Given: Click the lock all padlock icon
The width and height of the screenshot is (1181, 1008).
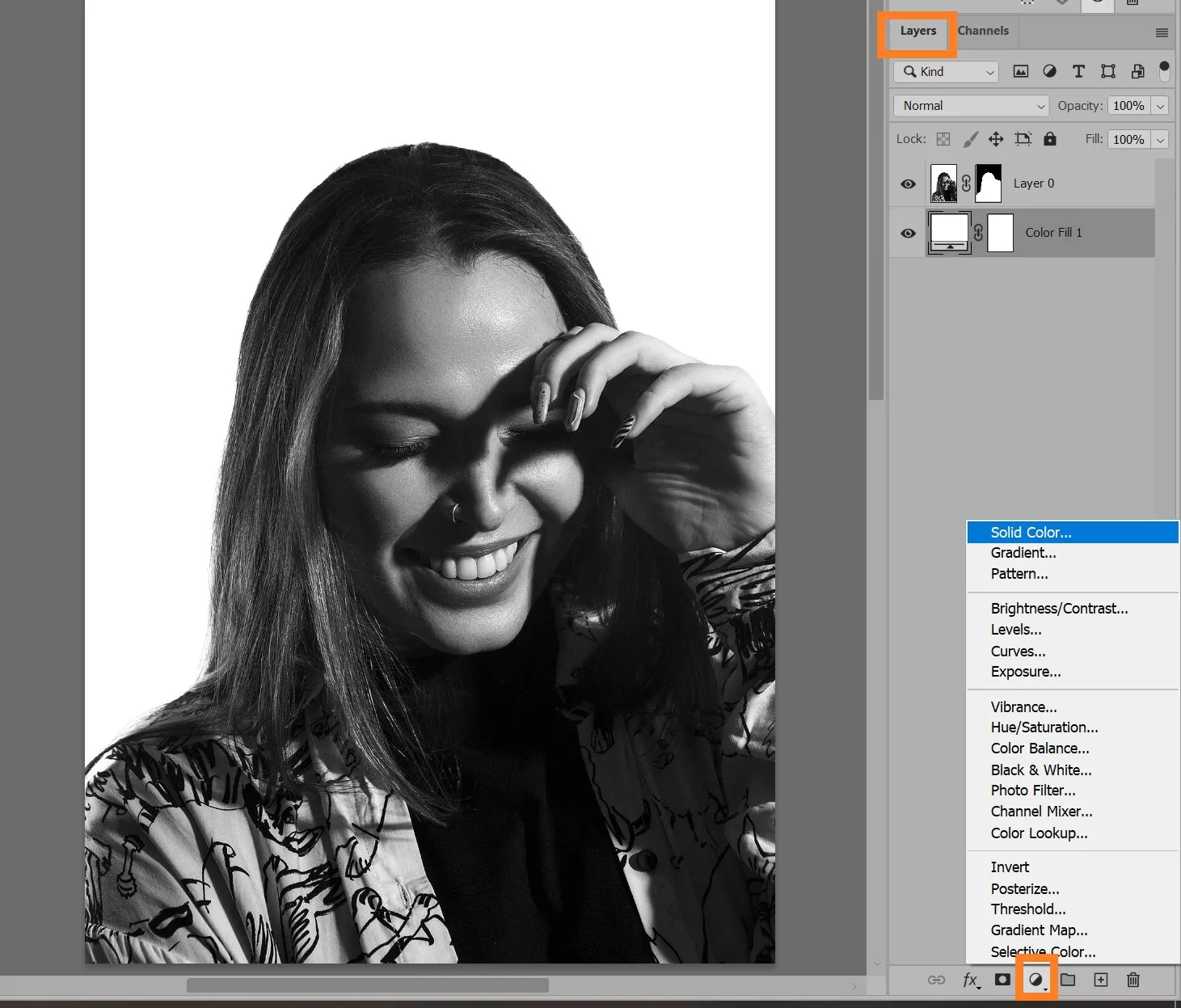Looking at the screenshot, I should pos(1050,139).
